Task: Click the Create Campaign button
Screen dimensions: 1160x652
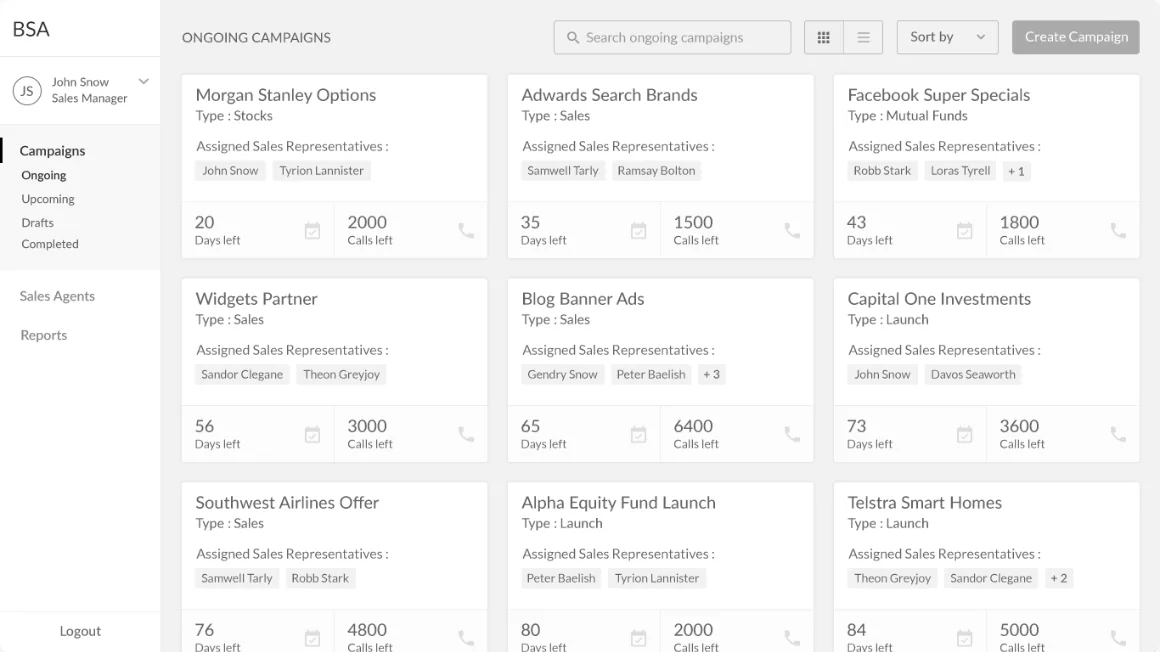Action: pyautogui.click(x=1076, y=37)
